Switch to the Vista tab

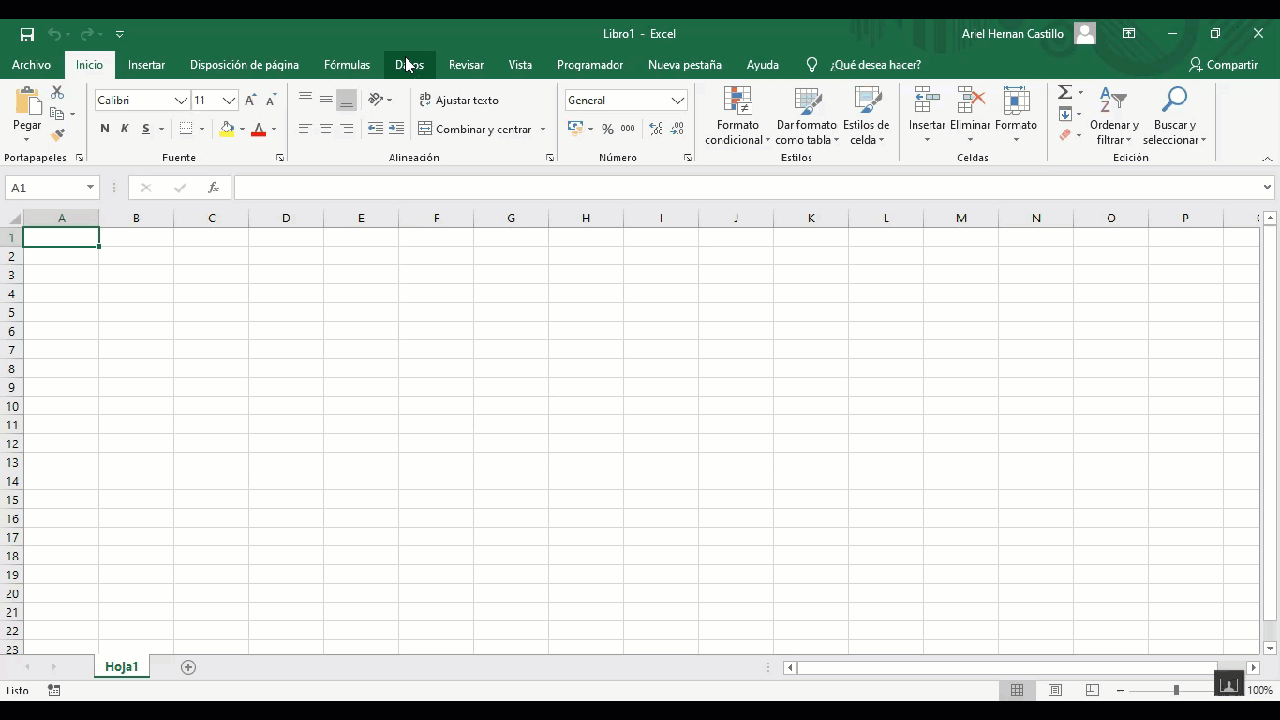[x=520, y=65]
